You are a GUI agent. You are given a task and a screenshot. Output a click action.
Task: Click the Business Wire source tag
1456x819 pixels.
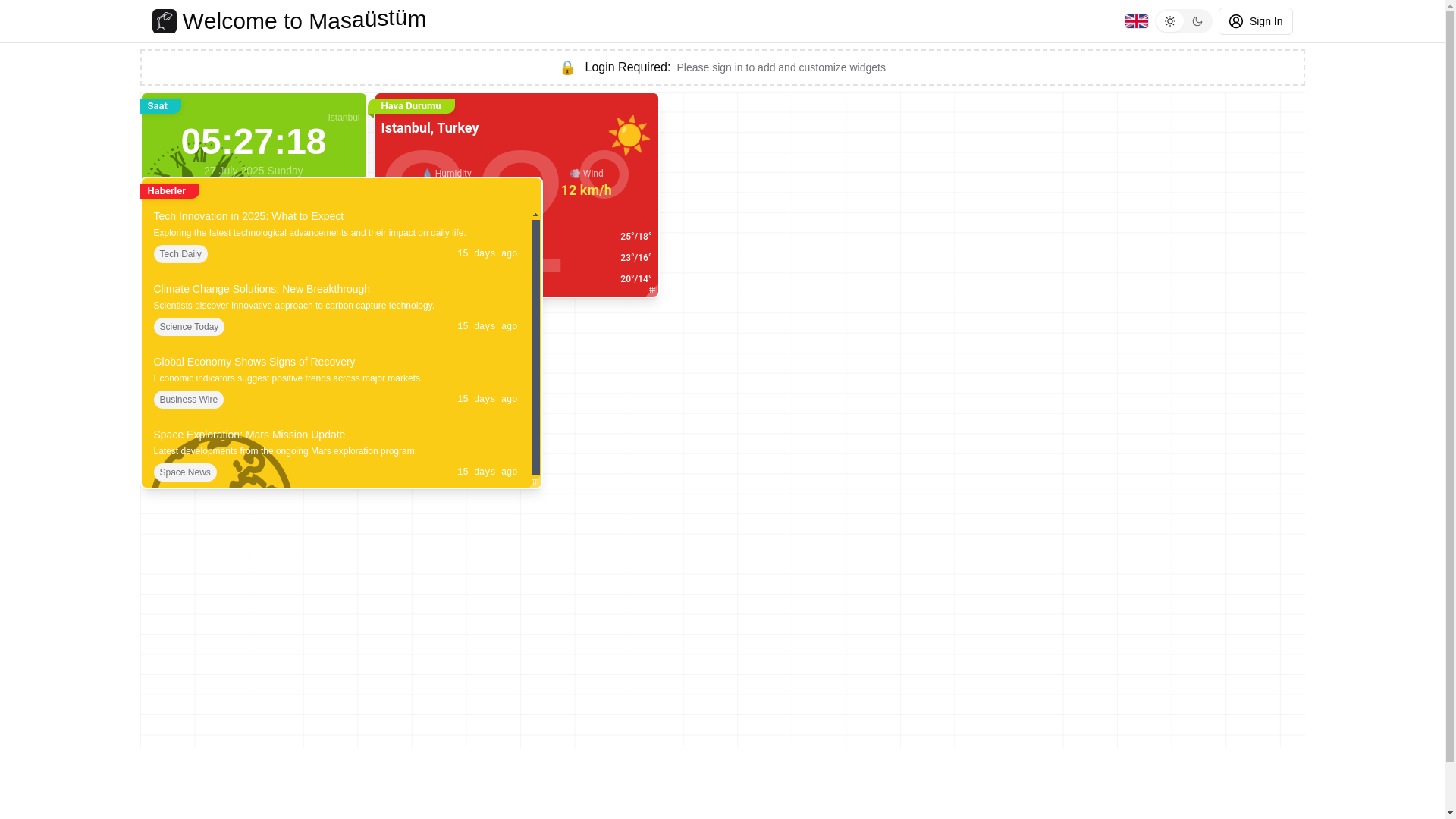click(x=188, y=400)
